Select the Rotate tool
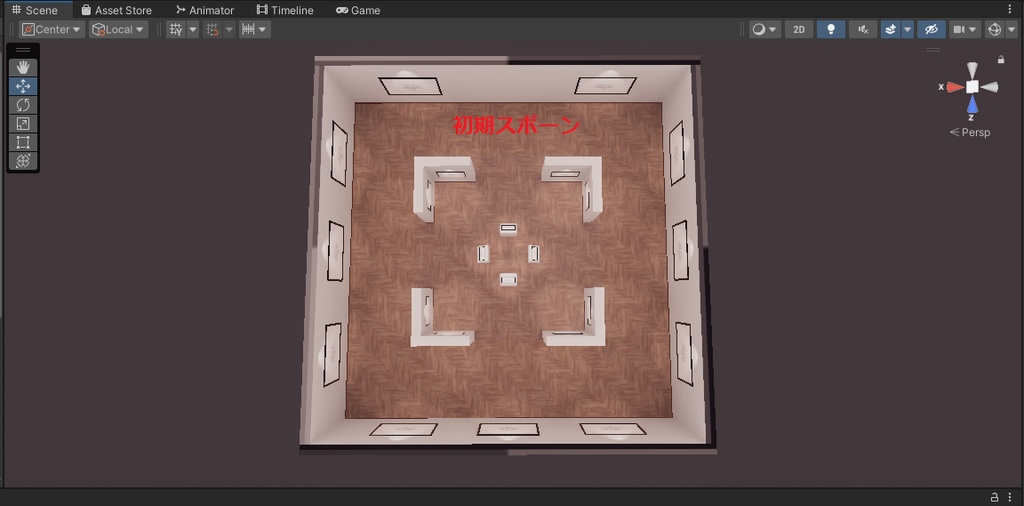 coord(23,105)
